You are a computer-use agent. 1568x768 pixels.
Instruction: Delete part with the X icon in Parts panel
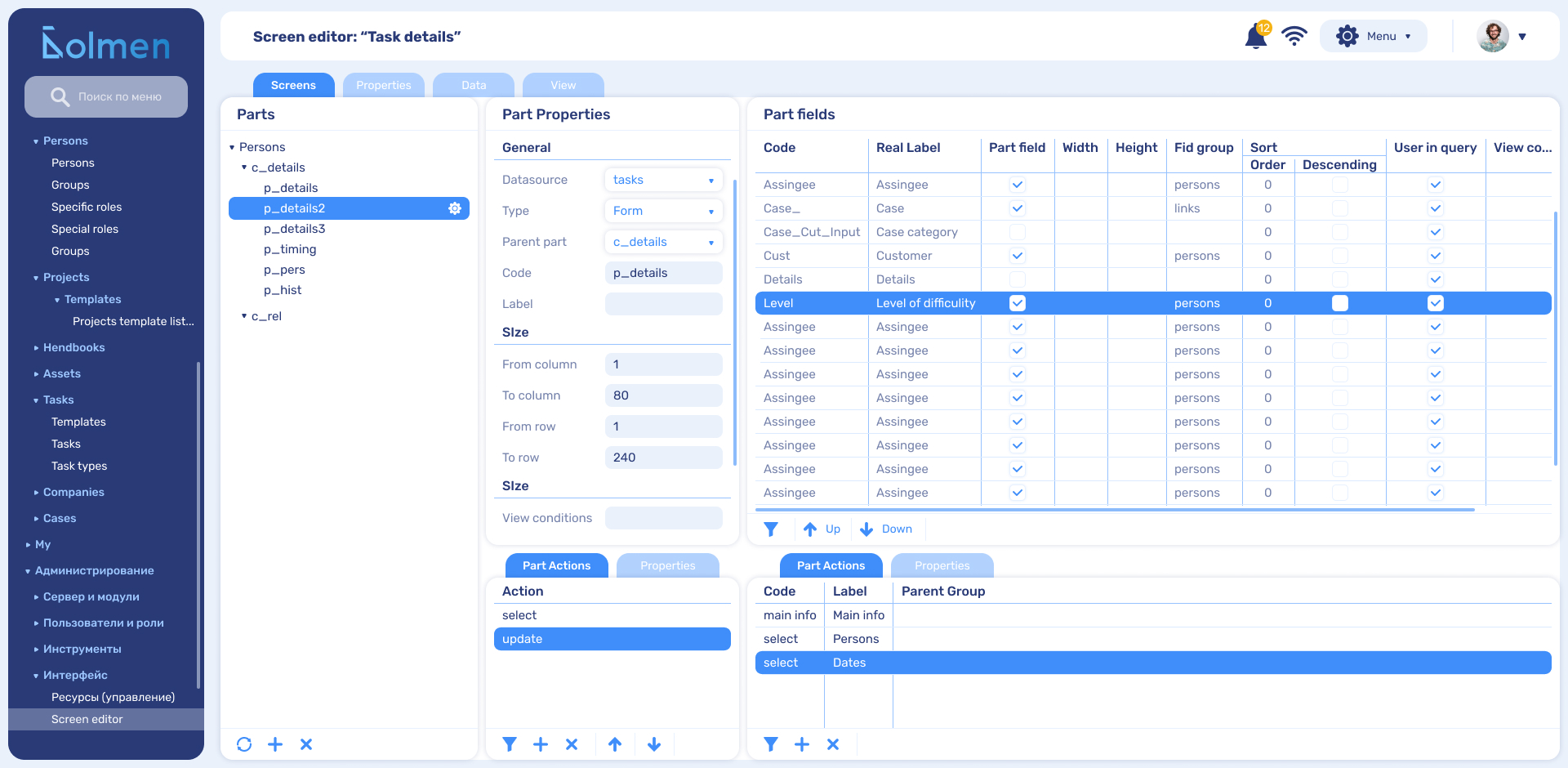coord(306,744)
